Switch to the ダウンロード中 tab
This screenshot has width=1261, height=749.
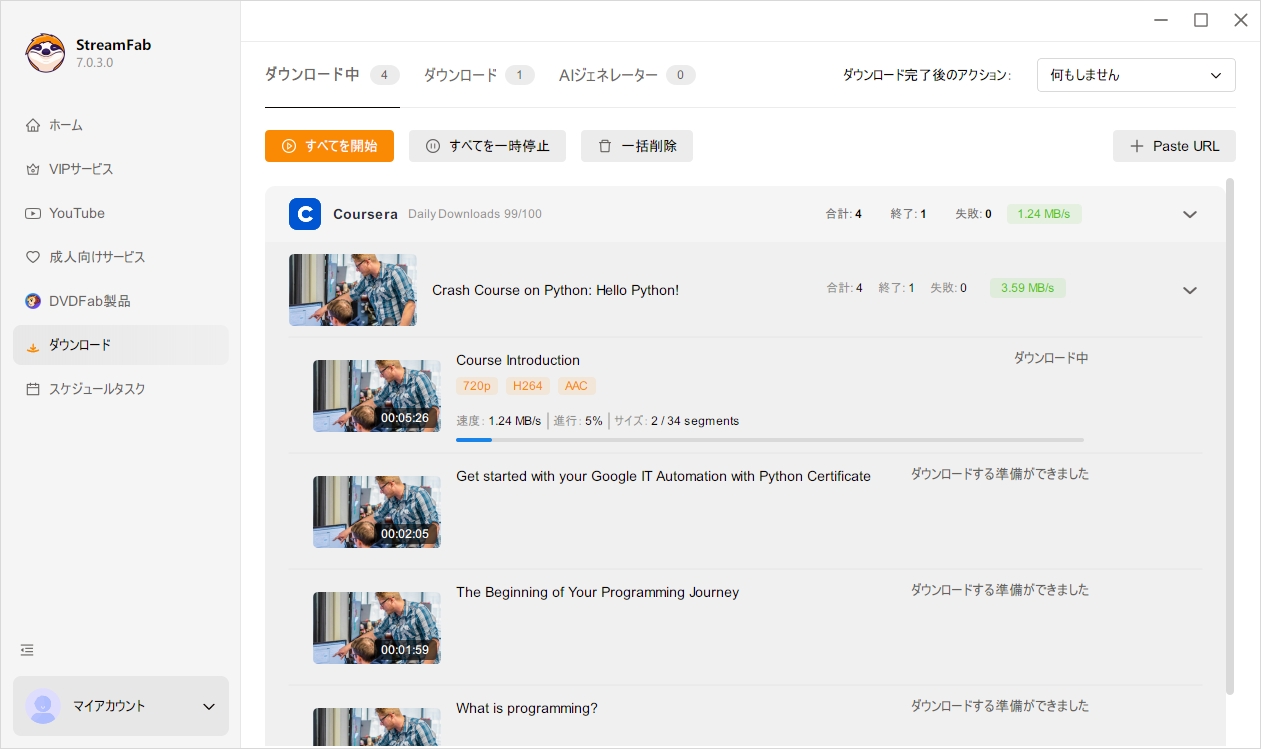(332, 75)
